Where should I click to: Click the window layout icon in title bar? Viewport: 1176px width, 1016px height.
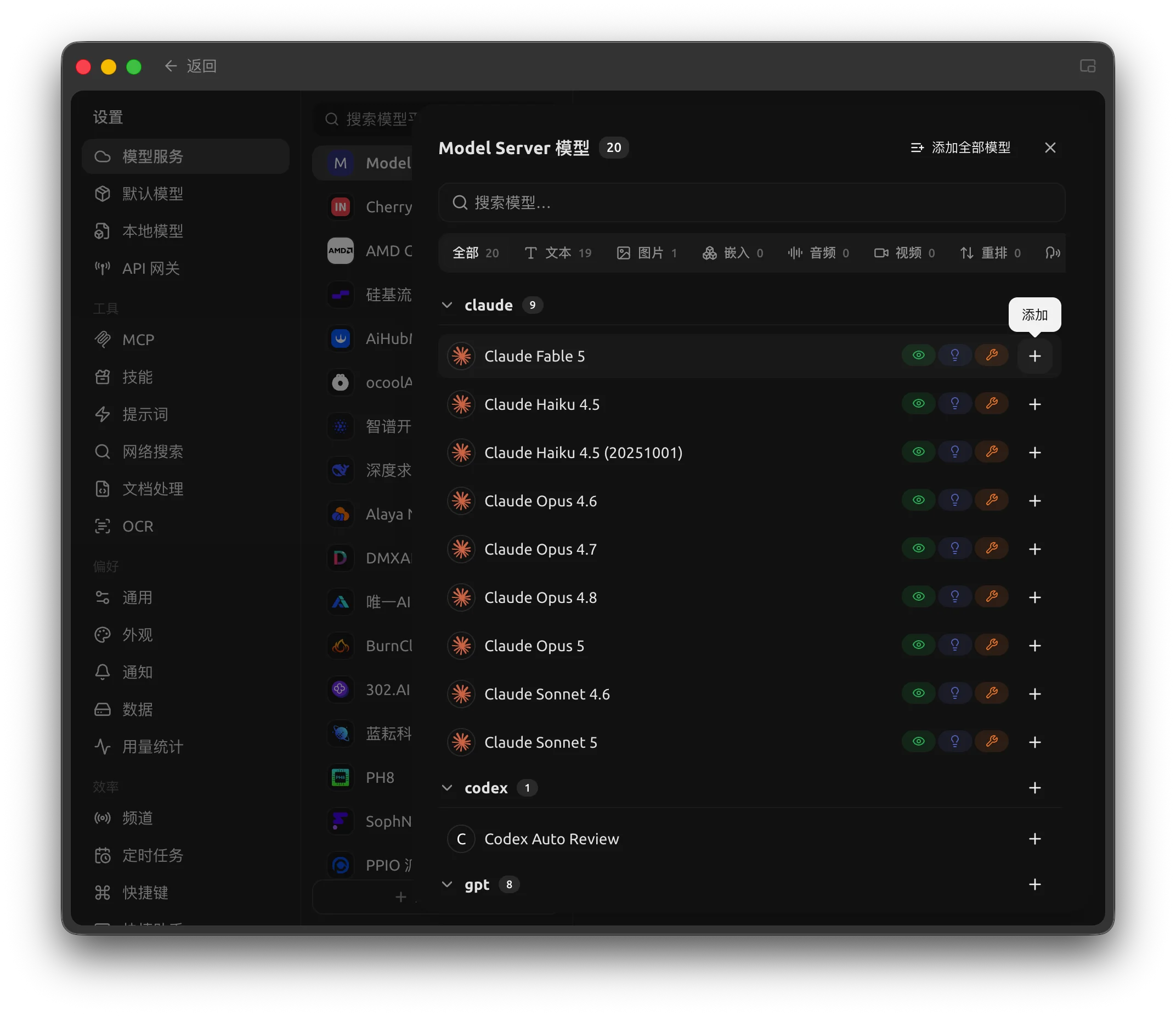point(1088,66)
